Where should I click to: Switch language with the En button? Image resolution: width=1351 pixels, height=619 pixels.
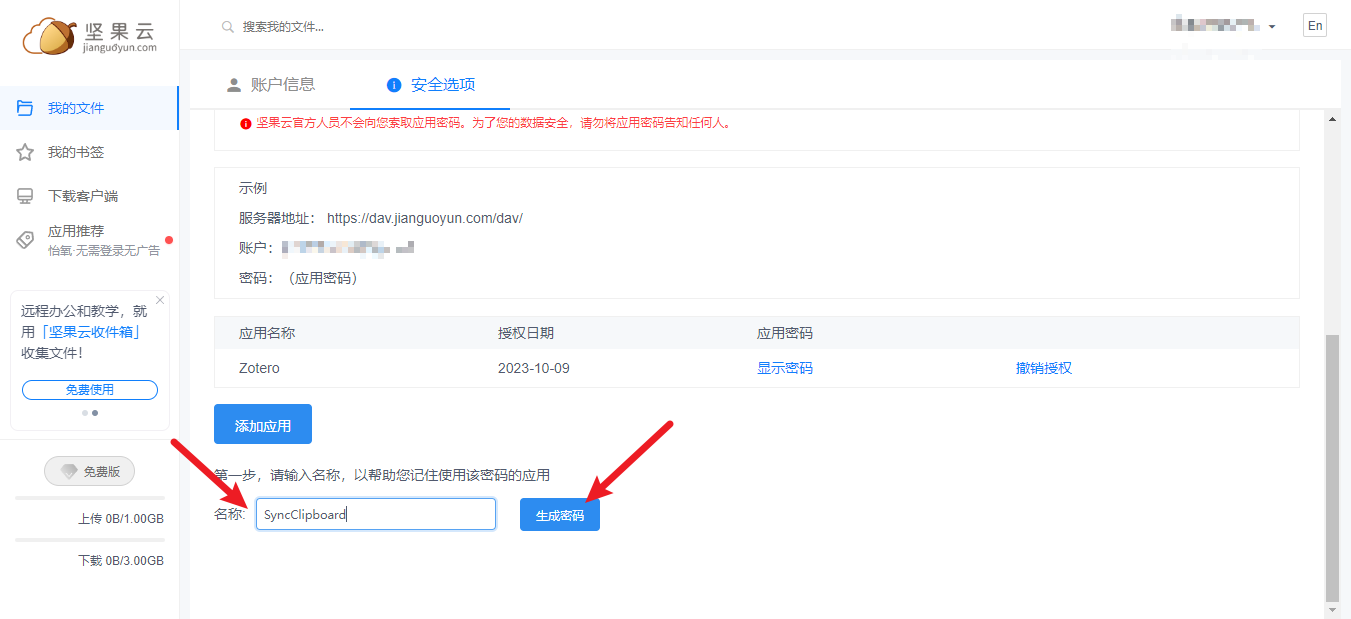pyautogui.click(x=1314, y=24)
